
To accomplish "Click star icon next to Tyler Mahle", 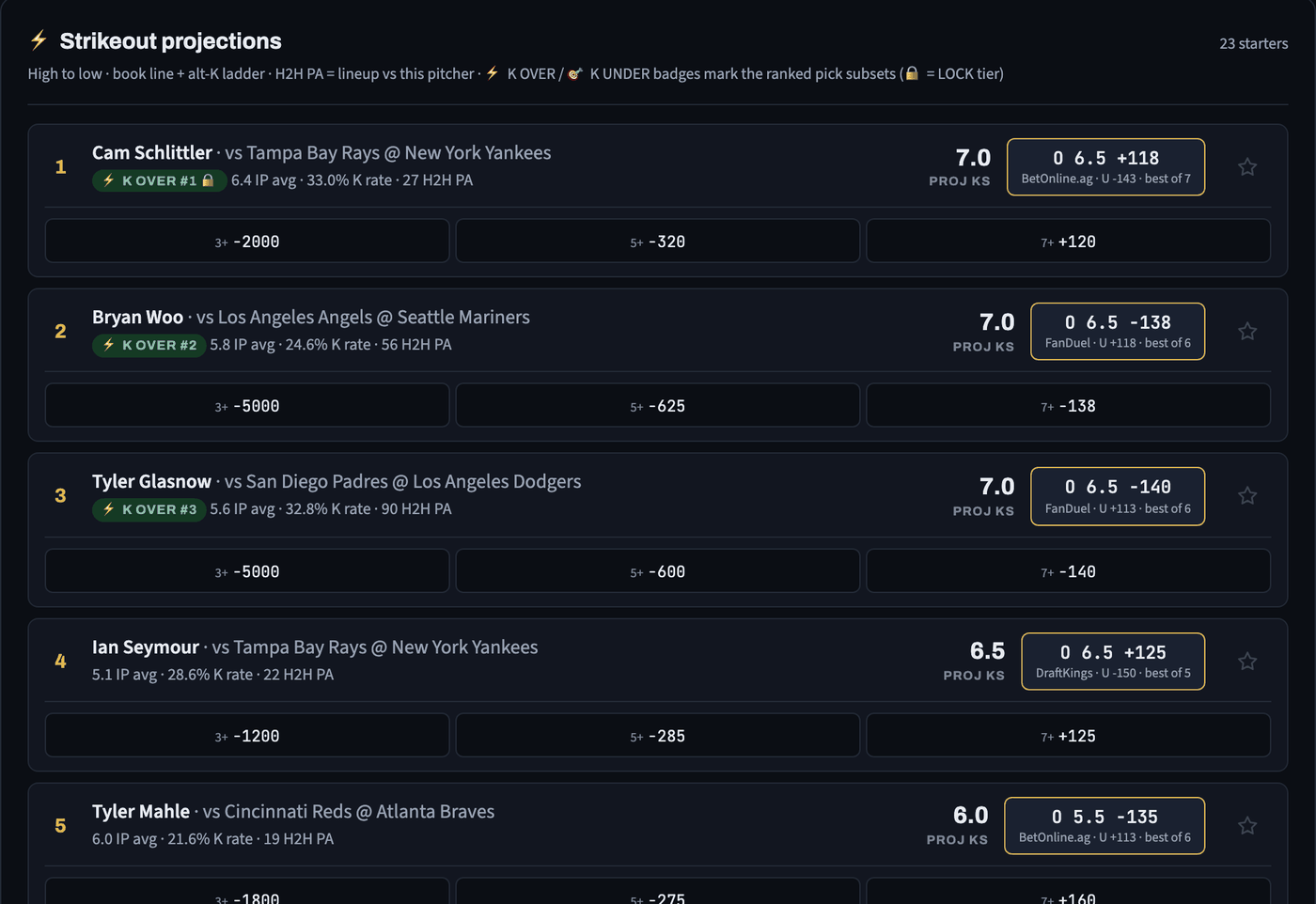I will [1246, 826].
